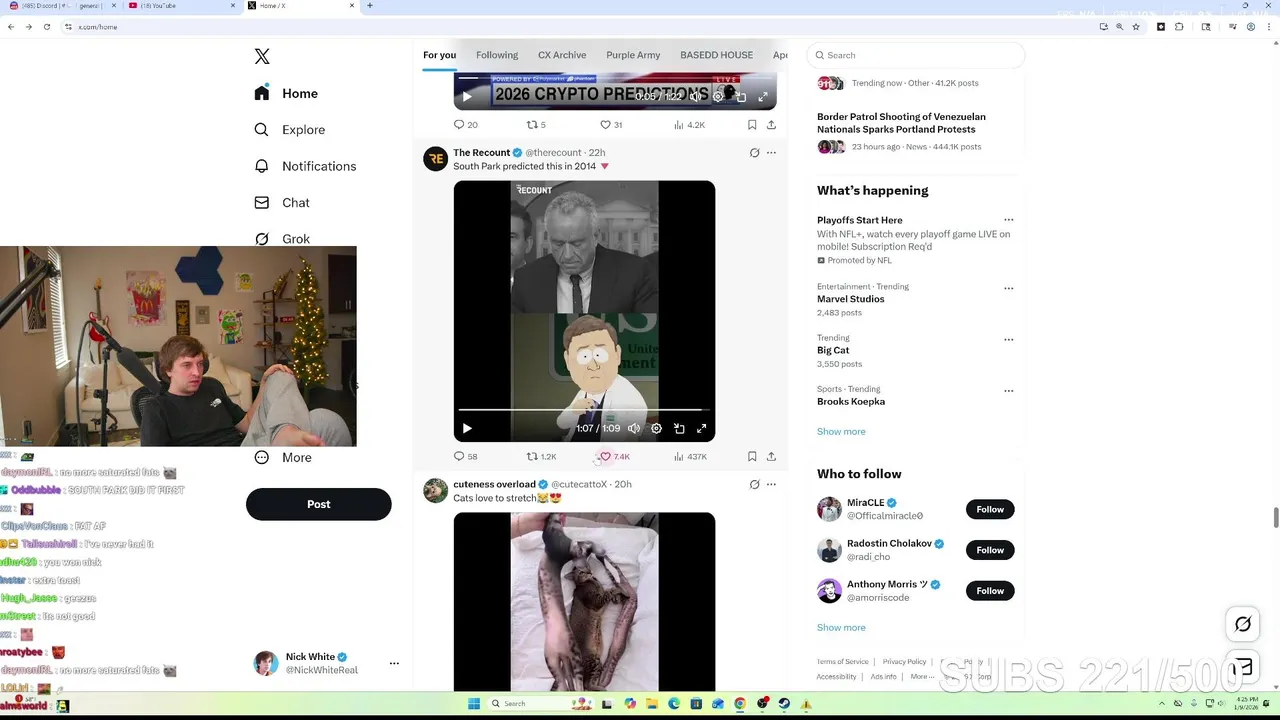Reply to the post with 20 comments
The width and height of the screenshot is (1280, 720).
tap(466, 125)
